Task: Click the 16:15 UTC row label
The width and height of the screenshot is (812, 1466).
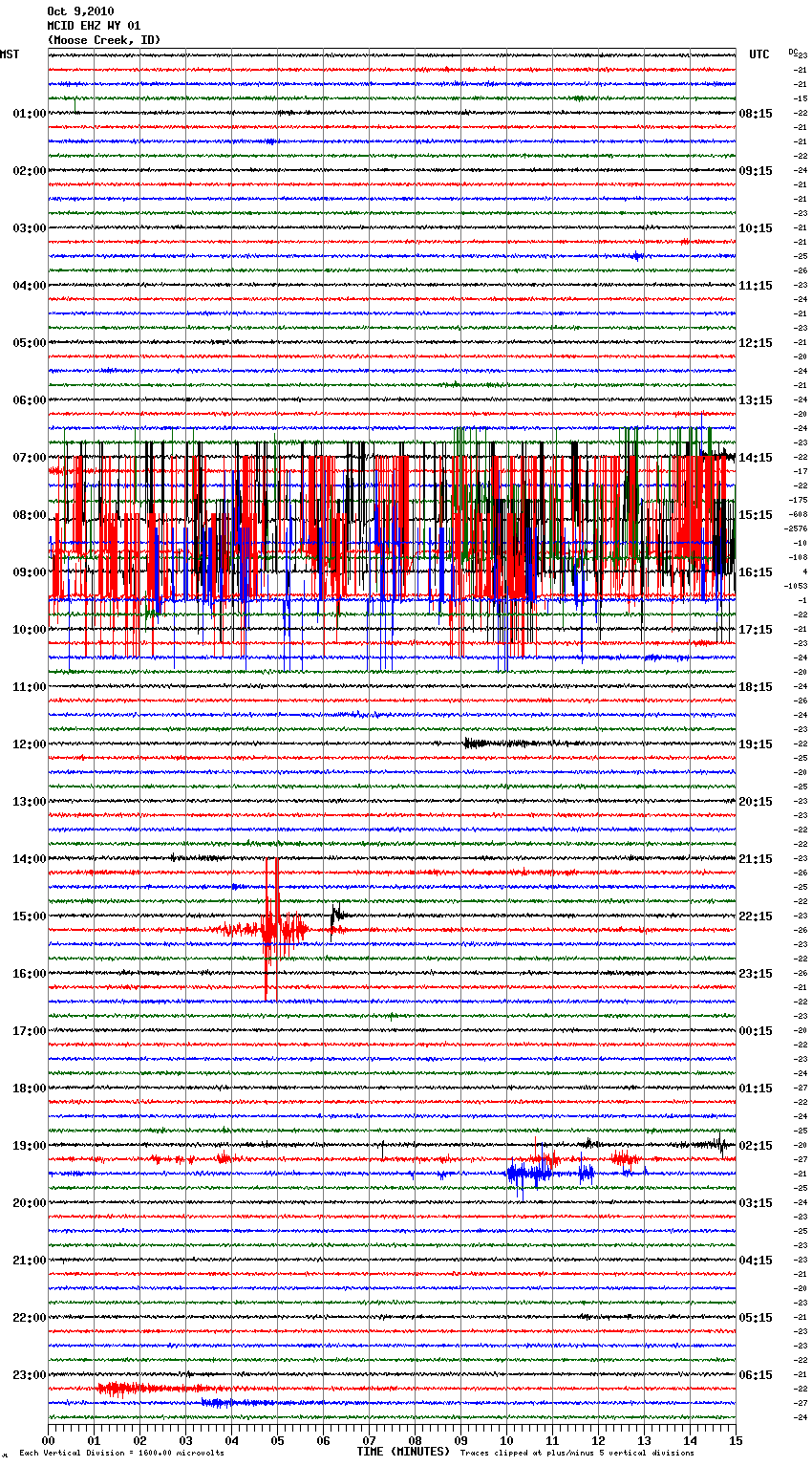Action: point(756,572)
